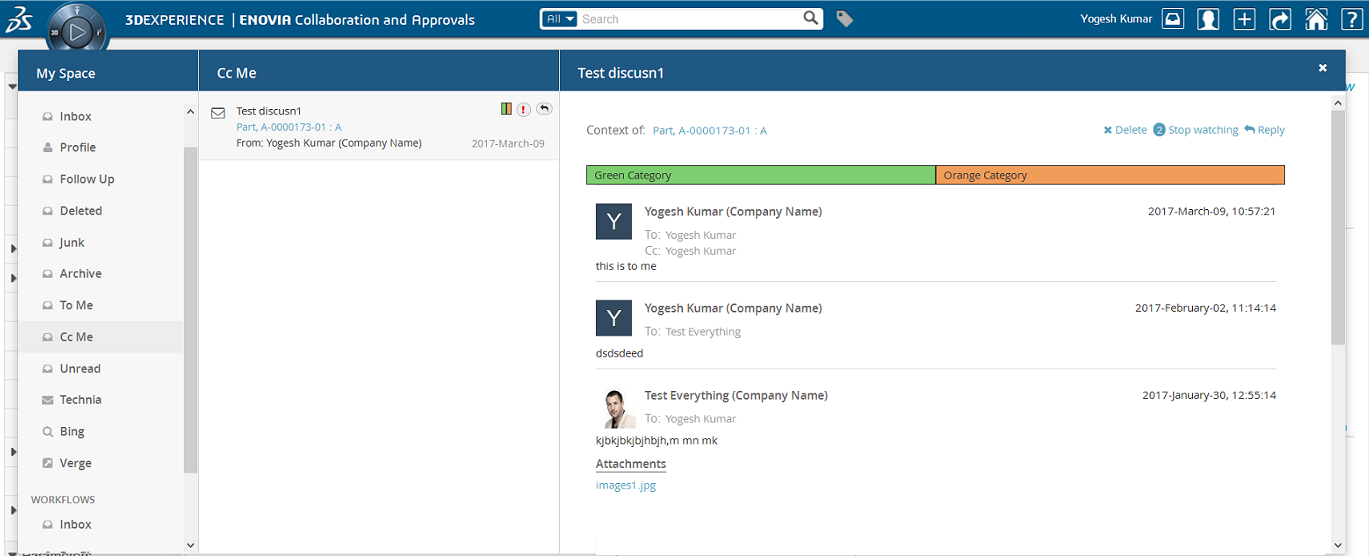Click the 3DEXPERIENCE compass play button
This screenshot has width=1369, height=556.
[76, 31]
